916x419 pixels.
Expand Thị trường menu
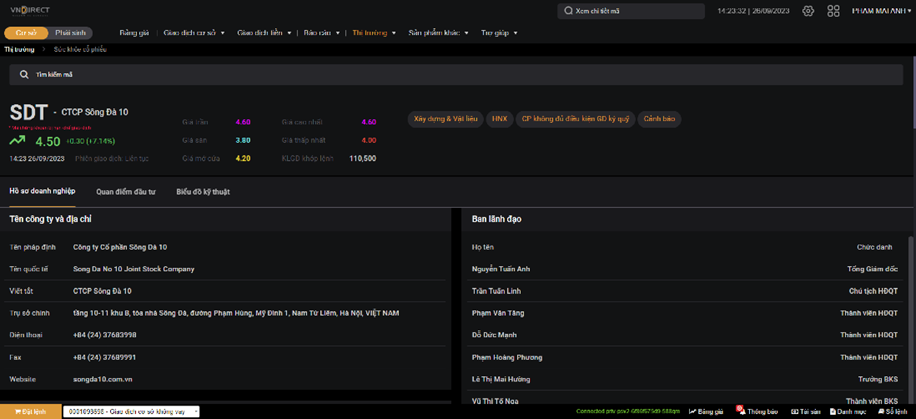coord(374,33)
